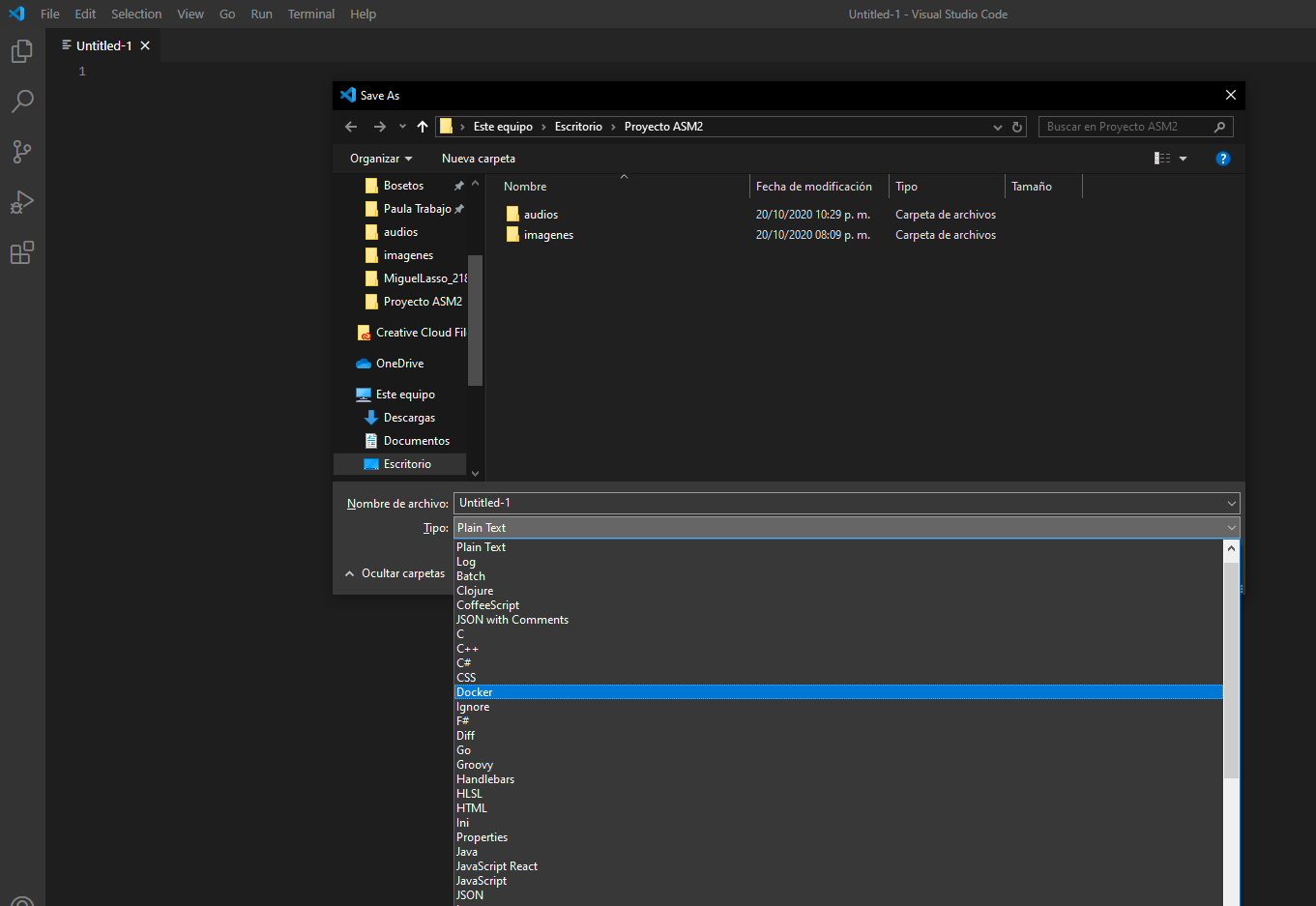Choose JavaScript React in the type list
The width and height of the screenshot is (1316, 906).
click(497, 866)
